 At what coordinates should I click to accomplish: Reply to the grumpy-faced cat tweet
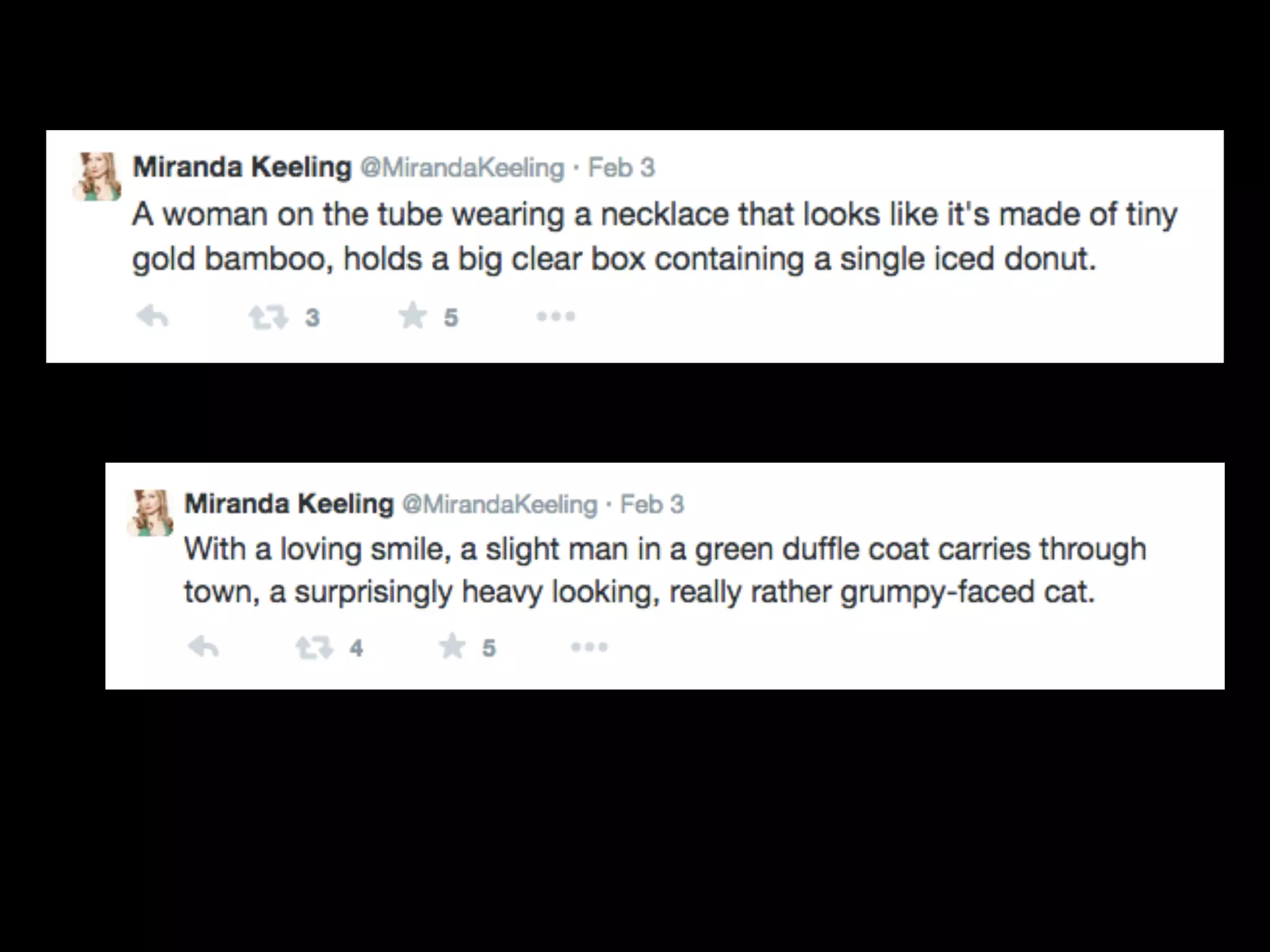(x=203, y=648)
